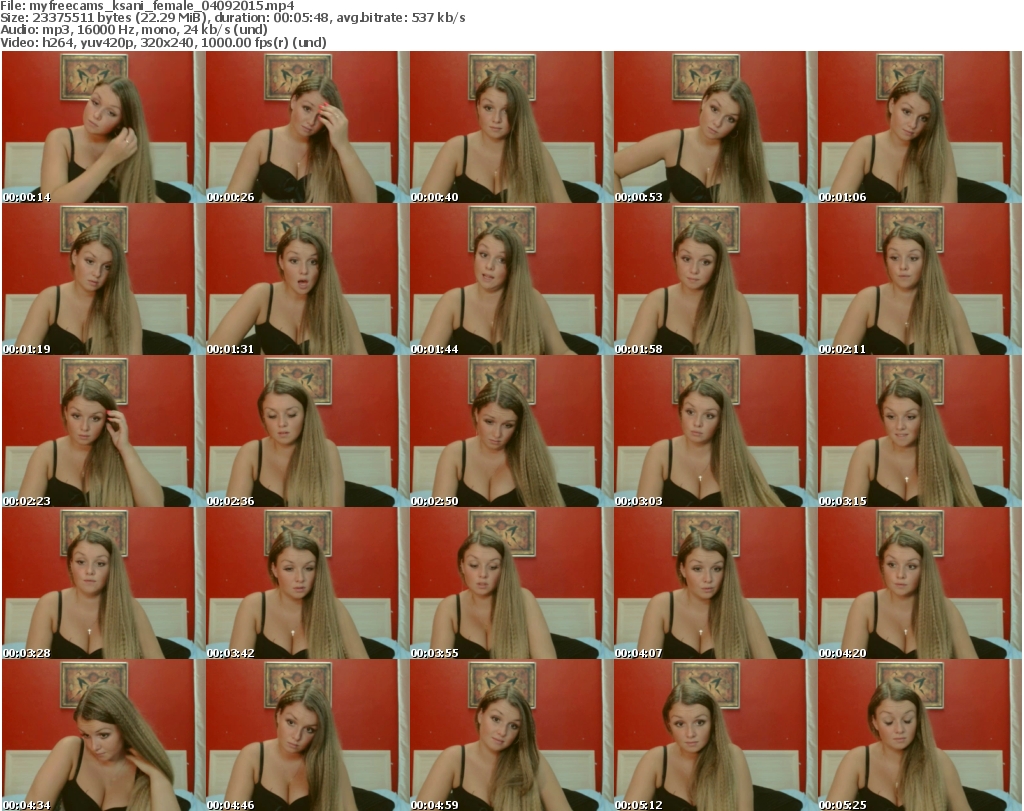Click the file name text 'myfreecams_ksani_female_04092015.mp4'
This screenshot has width=1024, height=811.
162,6
